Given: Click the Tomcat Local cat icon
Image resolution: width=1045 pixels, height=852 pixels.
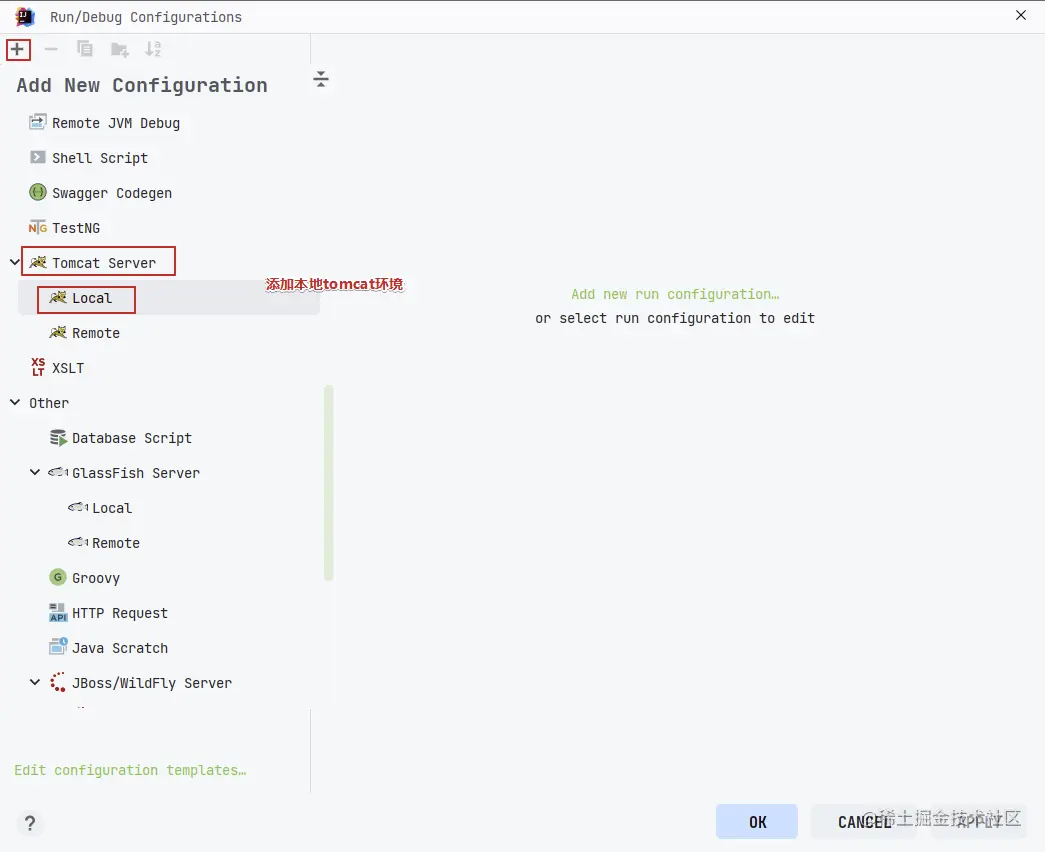Looking at the screenshot, I should coord(58,297).
